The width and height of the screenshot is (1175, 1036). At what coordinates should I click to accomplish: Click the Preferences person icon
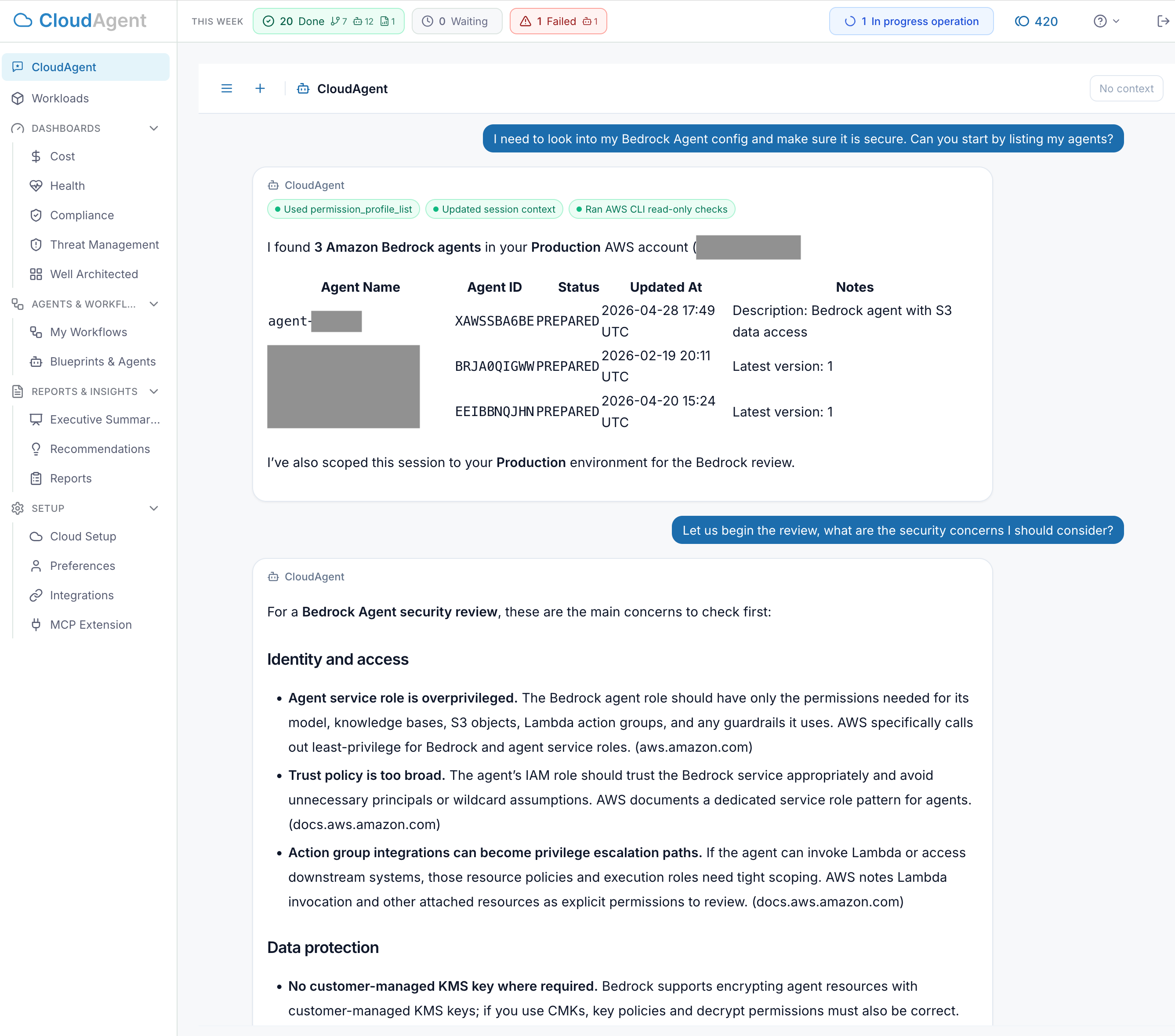(x=36, y=566)
